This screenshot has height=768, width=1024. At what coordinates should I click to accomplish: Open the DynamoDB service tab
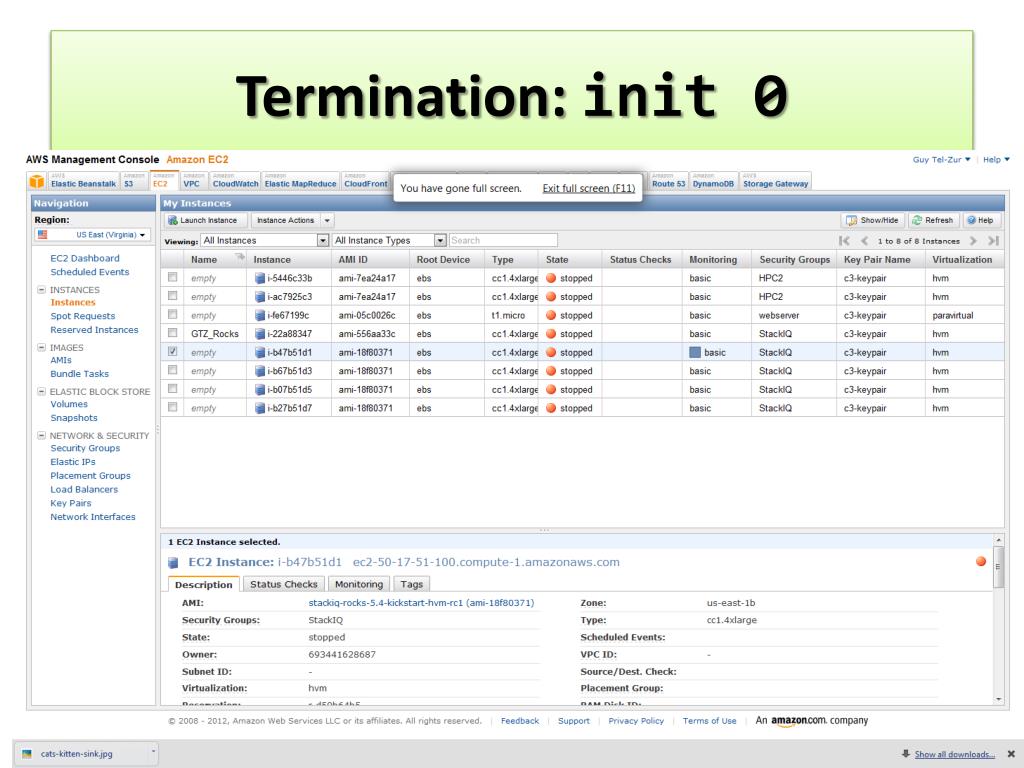point(713,181)
